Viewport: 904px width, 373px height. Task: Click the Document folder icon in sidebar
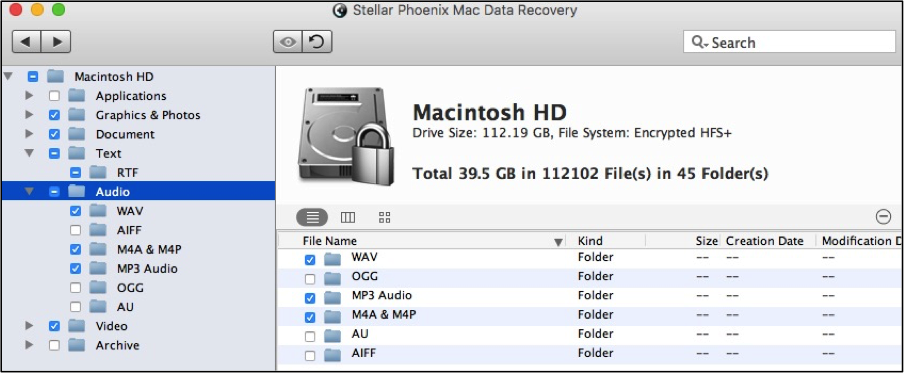[x=77, y=134]
